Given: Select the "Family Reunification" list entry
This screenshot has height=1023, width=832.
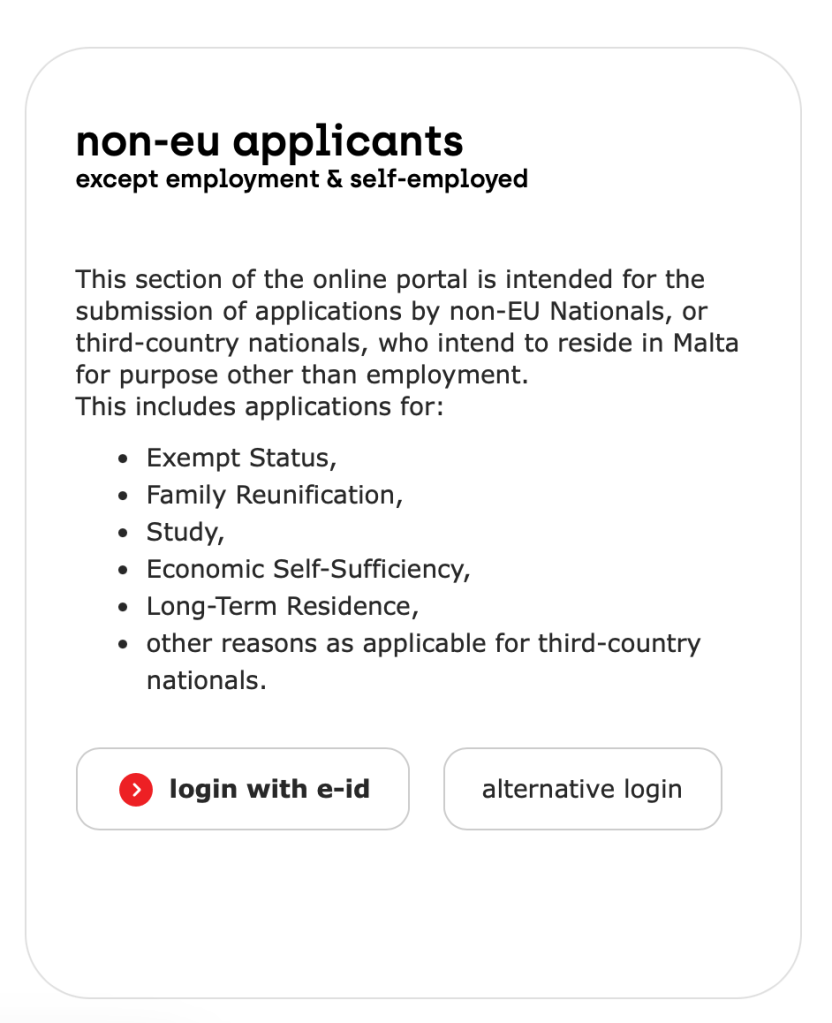Looking at the screenshot, I should click(274, 495).
